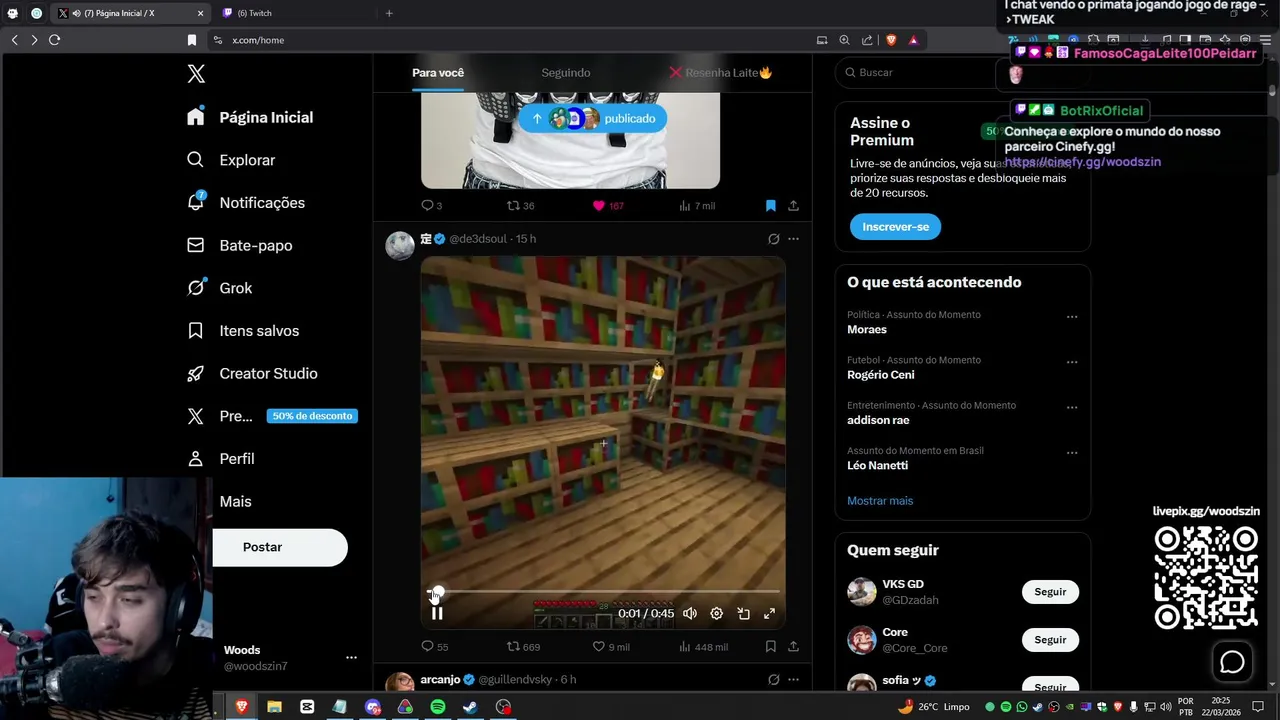Click the zoom magnifier in address bar
Viewport: 1280px width, 720px height.
point(844,40)
